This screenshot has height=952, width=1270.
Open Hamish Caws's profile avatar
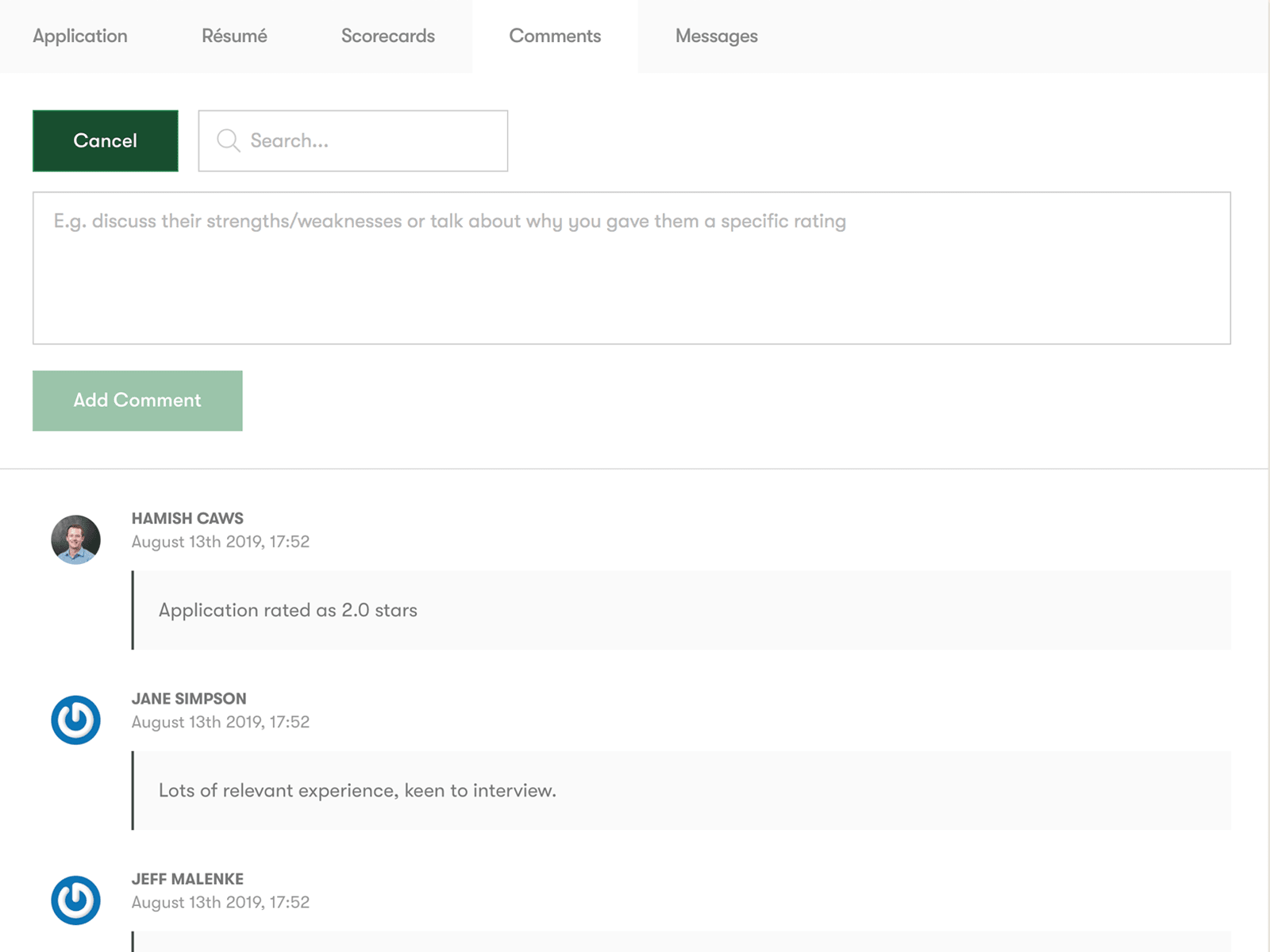click(75, 539)
